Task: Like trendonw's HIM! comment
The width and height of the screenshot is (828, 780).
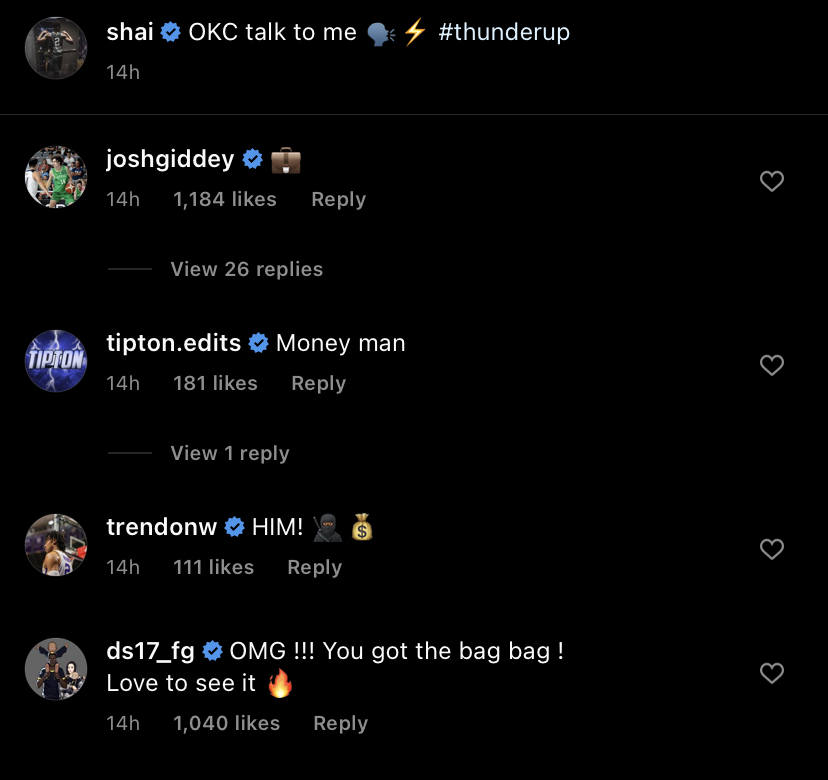Action: (x=771, y=549)
